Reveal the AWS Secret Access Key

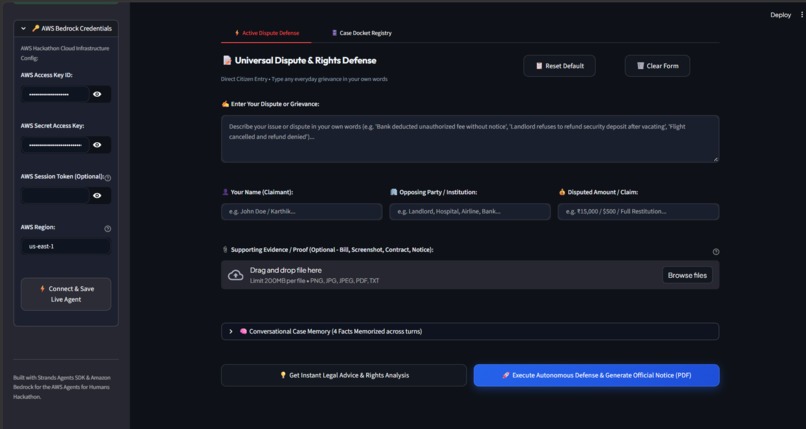tap(97, 145)
